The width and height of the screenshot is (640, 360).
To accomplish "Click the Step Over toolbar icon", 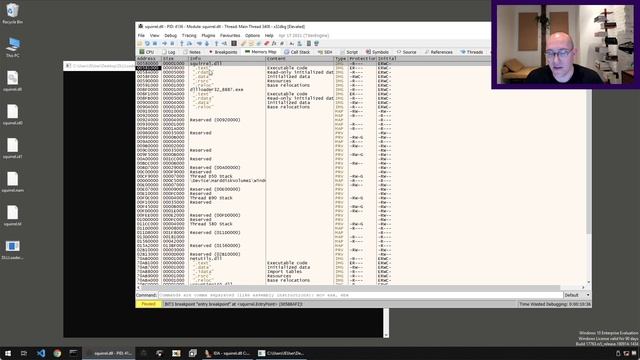I will click(189, 43).
